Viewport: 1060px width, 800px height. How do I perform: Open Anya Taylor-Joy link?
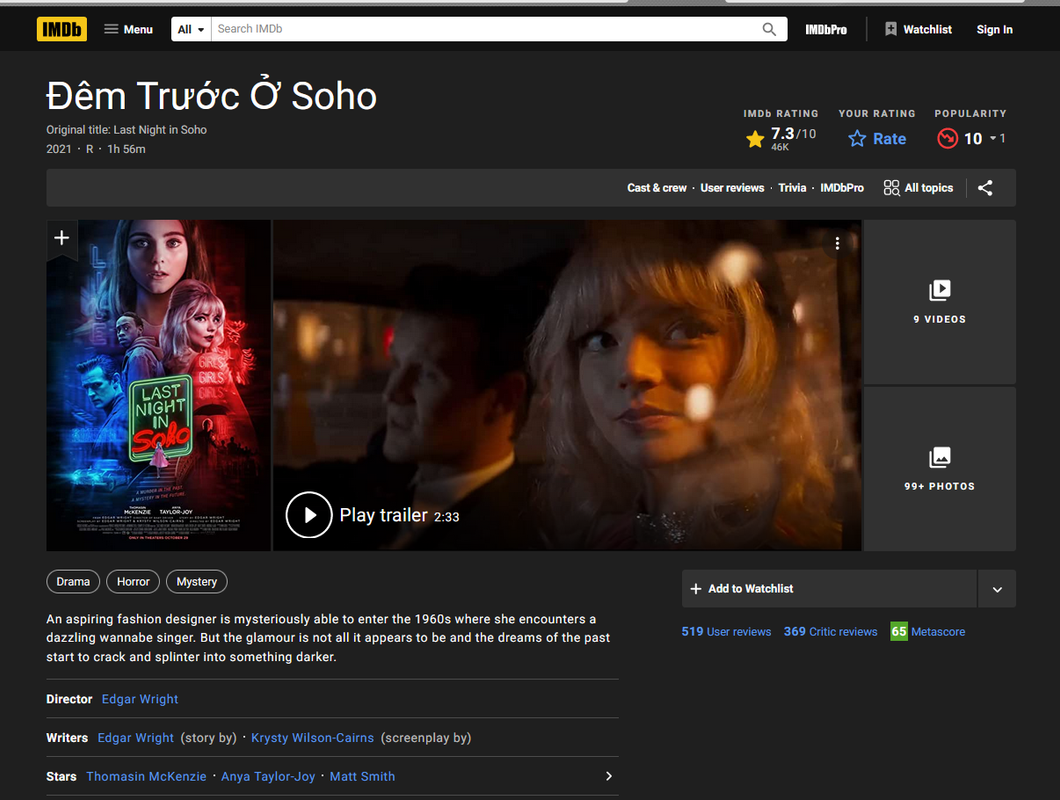tap(268, 776)
